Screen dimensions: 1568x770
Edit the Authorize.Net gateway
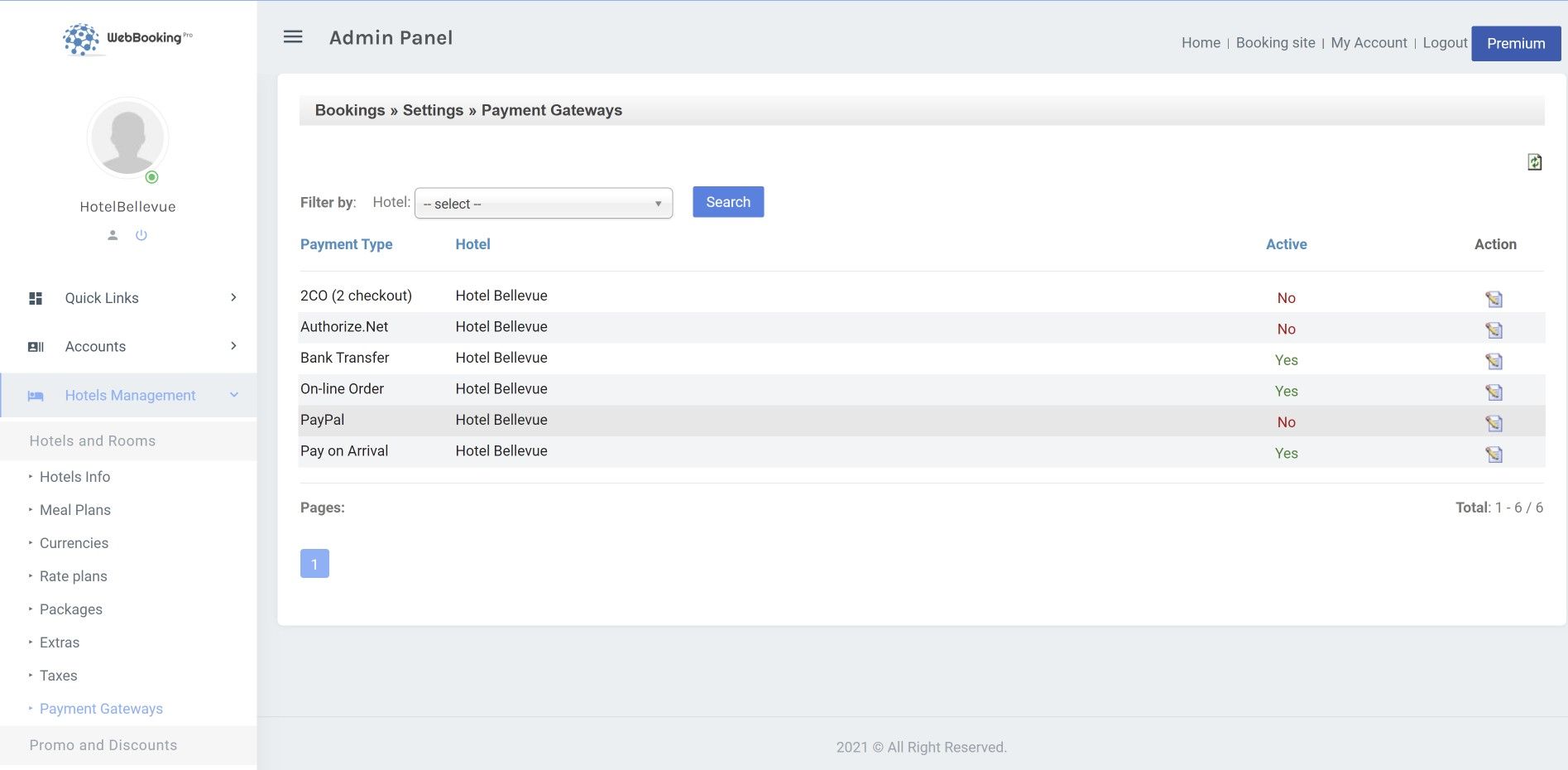(x=1494, y=330)
